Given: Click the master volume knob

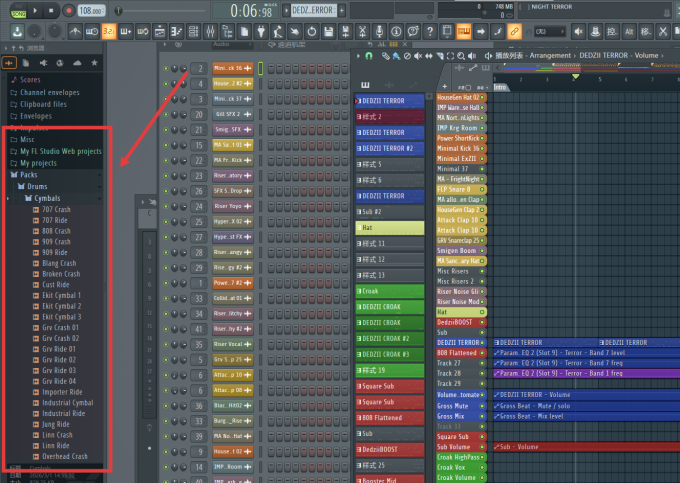Looking at the screenshot, I should (34, 31).
